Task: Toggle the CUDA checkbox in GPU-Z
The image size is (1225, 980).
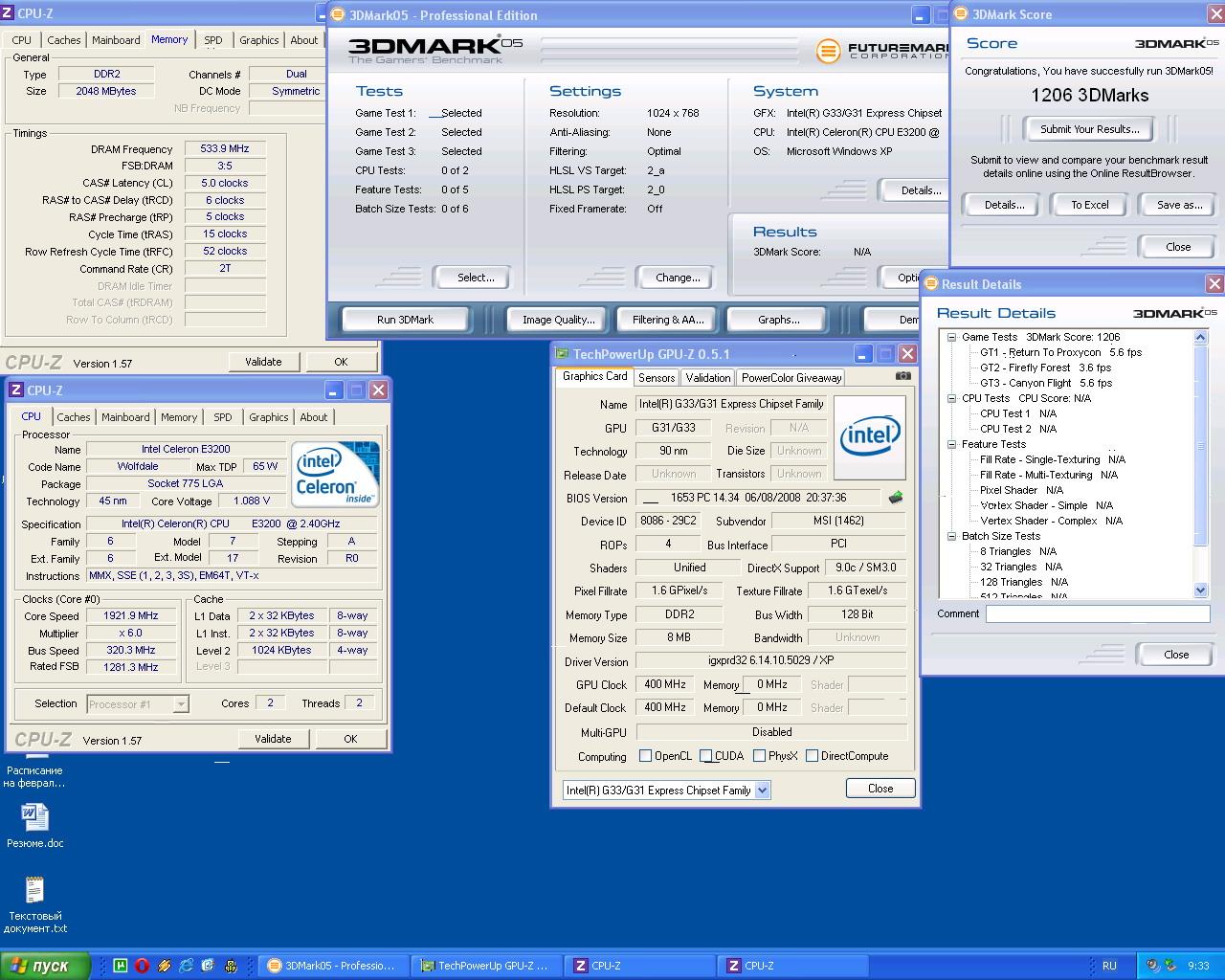Action: (x=706, y=756)
